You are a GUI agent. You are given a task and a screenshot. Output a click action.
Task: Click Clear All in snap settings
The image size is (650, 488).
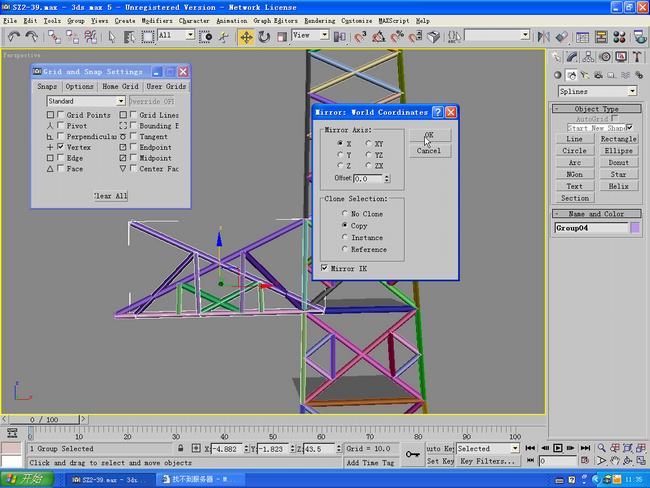point(110,196)
